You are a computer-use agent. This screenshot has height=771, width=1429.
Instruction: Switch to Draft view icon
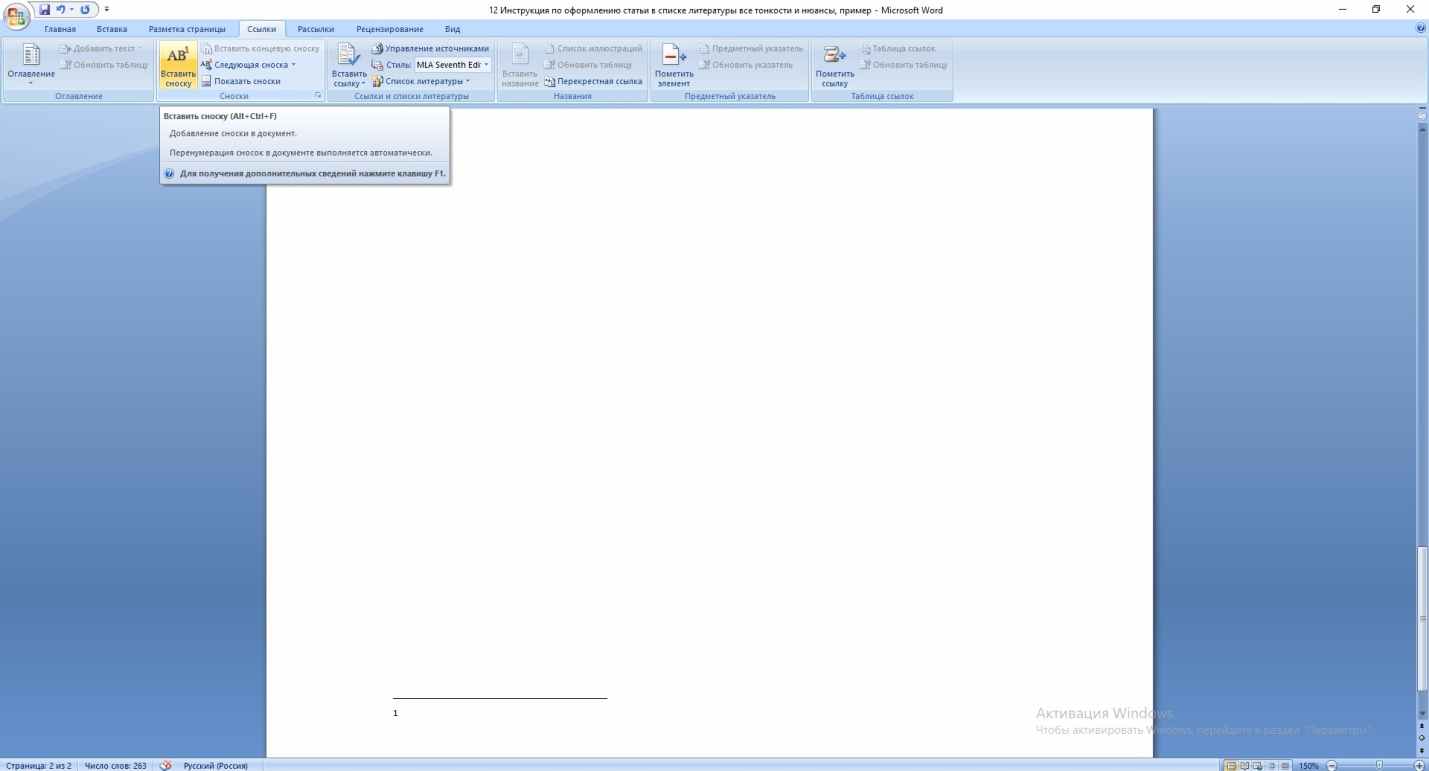pos(1285,765)
